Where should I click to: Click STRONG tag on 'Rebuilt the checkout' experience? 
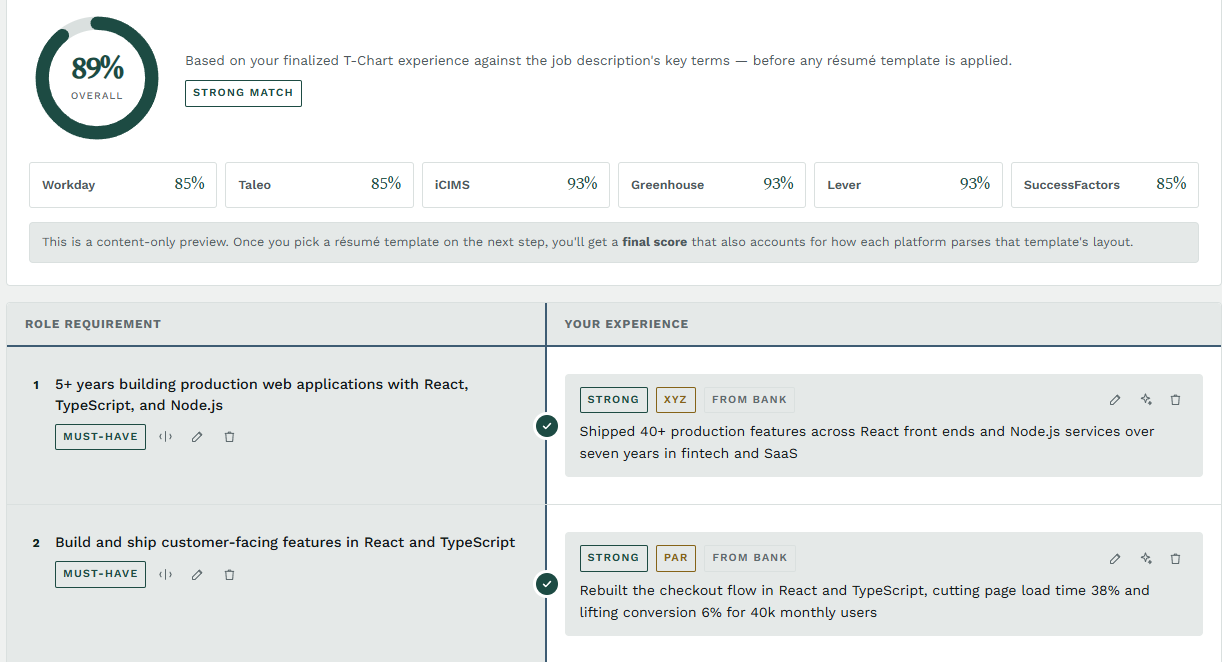(613, 558)
